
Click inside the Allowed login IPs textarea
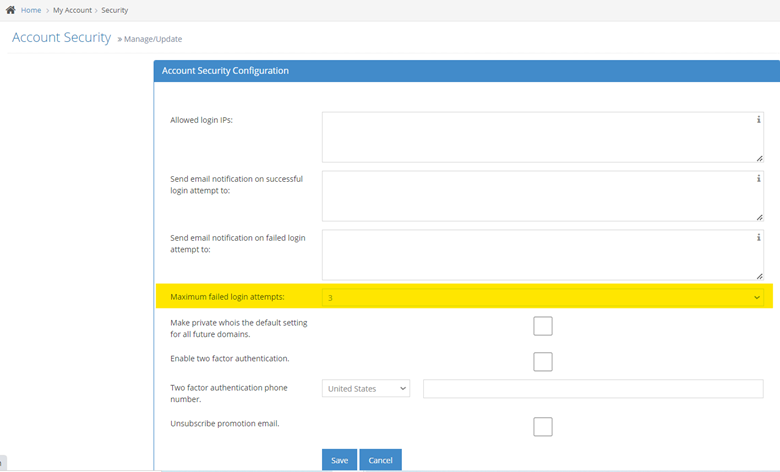click(x=538, y=137)
